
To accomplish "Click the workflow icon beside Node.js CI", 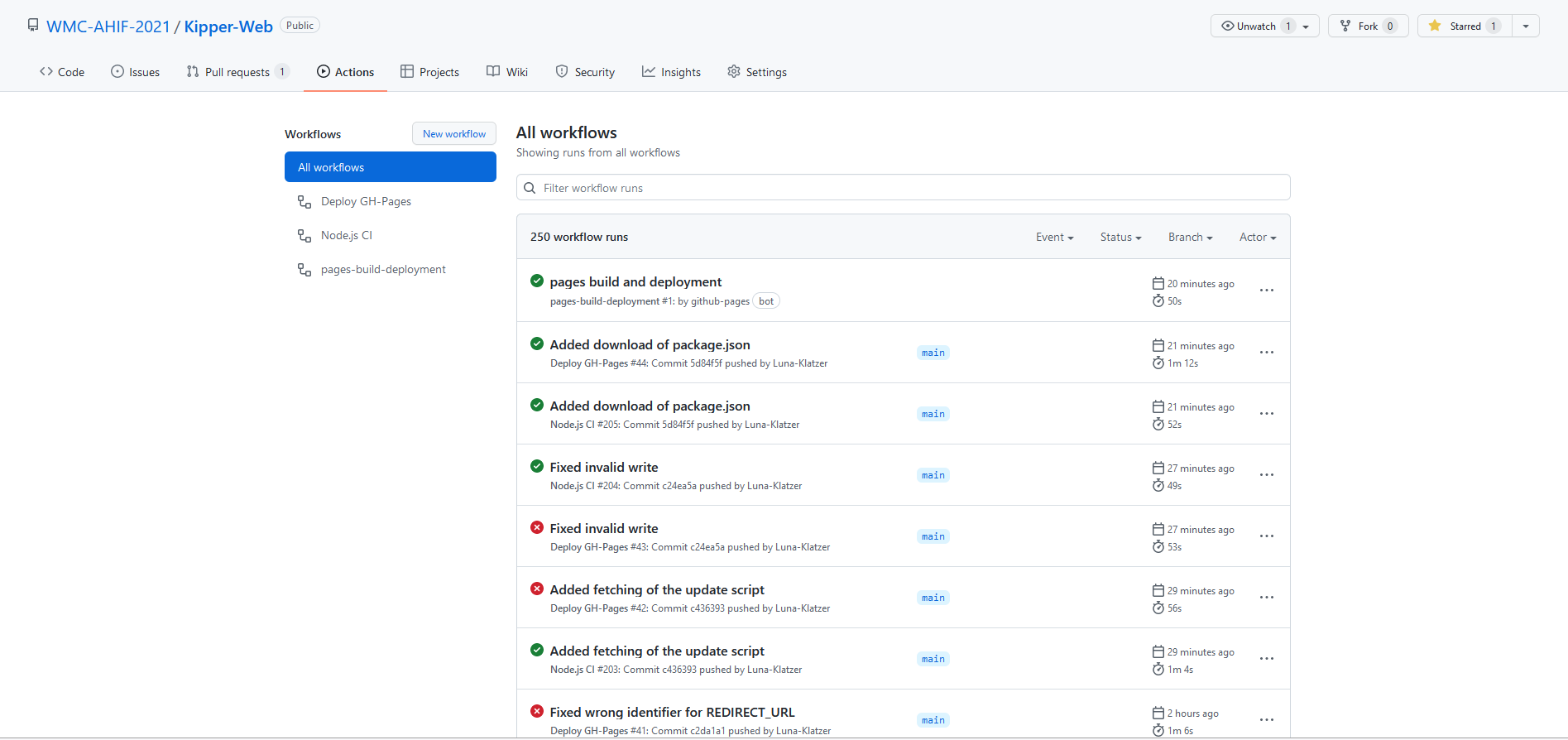I will 304,235.
